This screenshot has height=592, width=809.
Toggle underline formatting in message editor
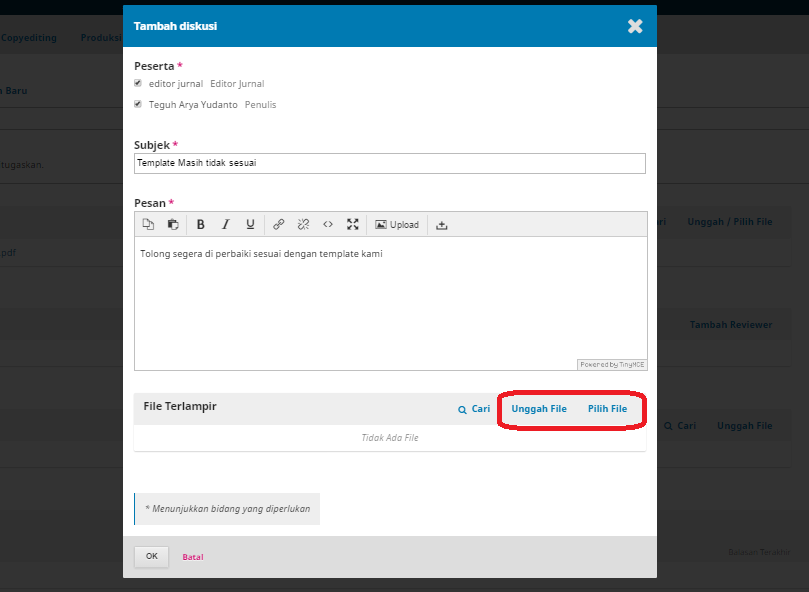pos(250,225)
